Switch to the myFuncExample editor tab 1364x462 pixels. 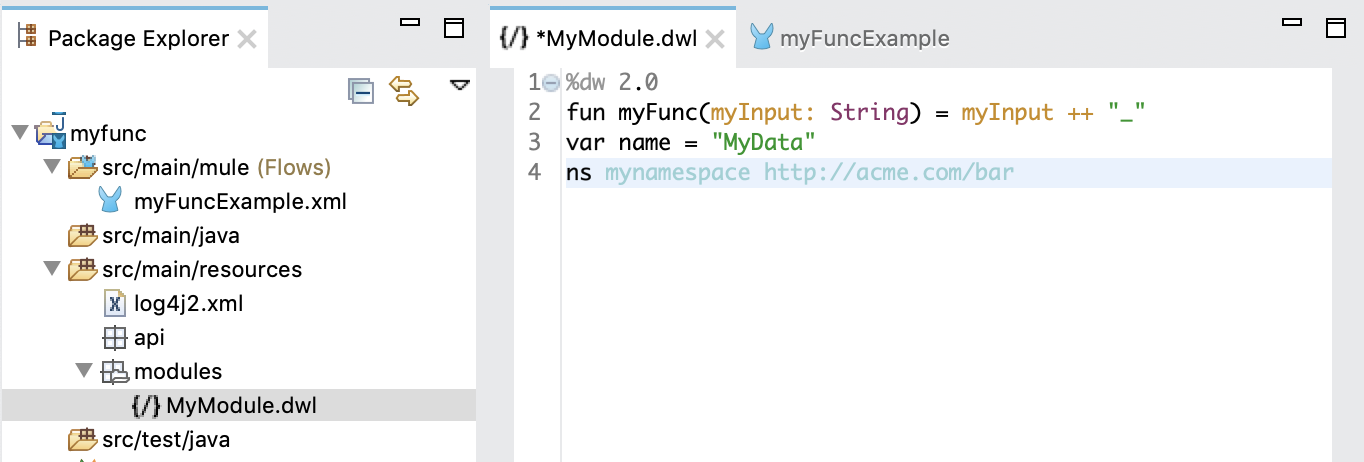(863, 39)
